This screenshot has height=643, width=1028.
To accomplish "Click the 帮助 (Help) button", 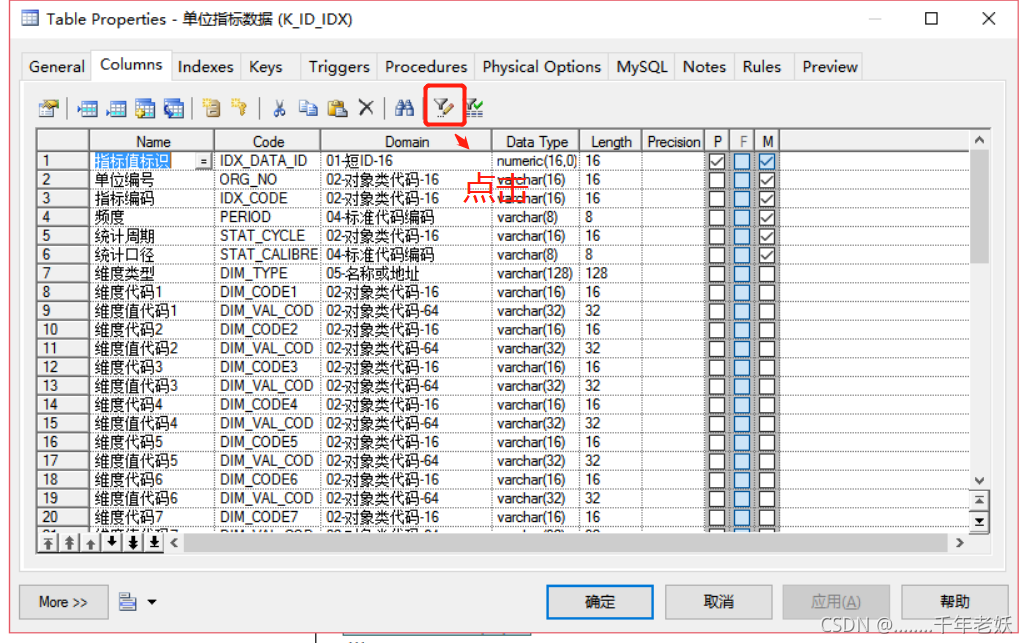I will pos(955,602).
